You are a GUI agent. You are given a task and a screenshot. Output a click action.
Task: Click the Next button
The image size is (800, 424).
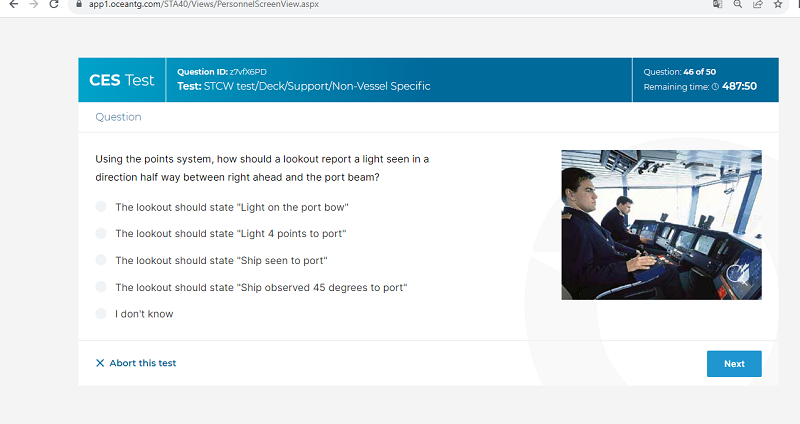(734, 364)
